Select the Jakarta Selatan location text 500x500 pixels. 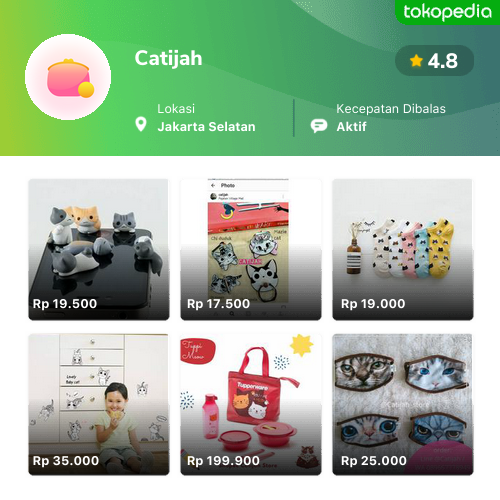coord(206,127)
